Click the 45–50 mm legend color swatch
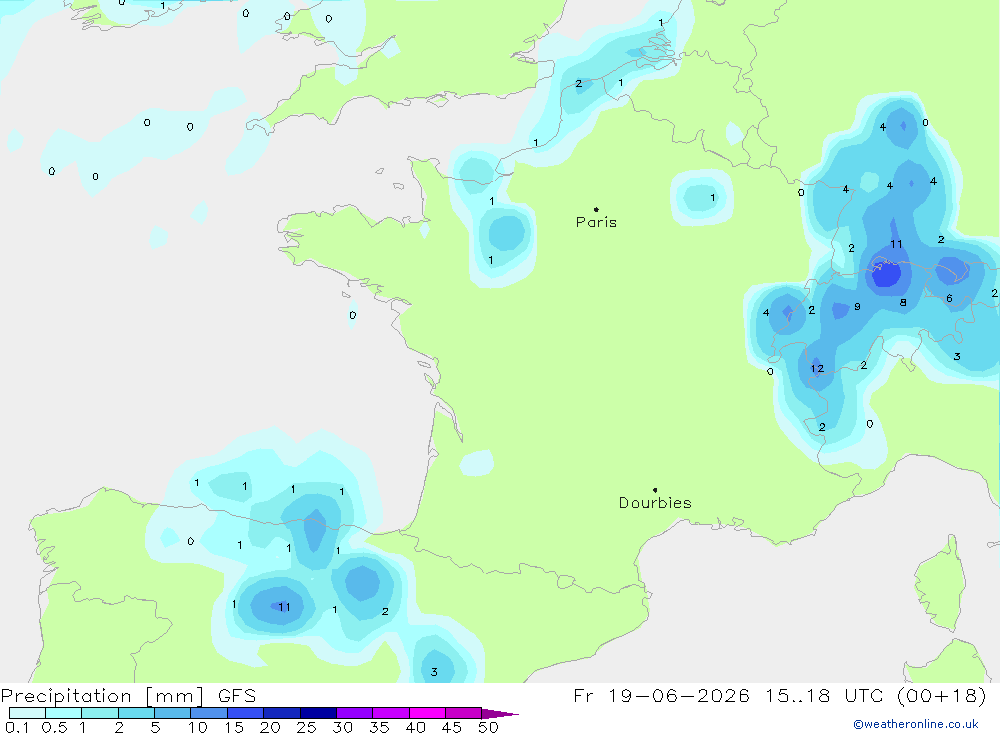1000x733 pixels. coord(464,713)
